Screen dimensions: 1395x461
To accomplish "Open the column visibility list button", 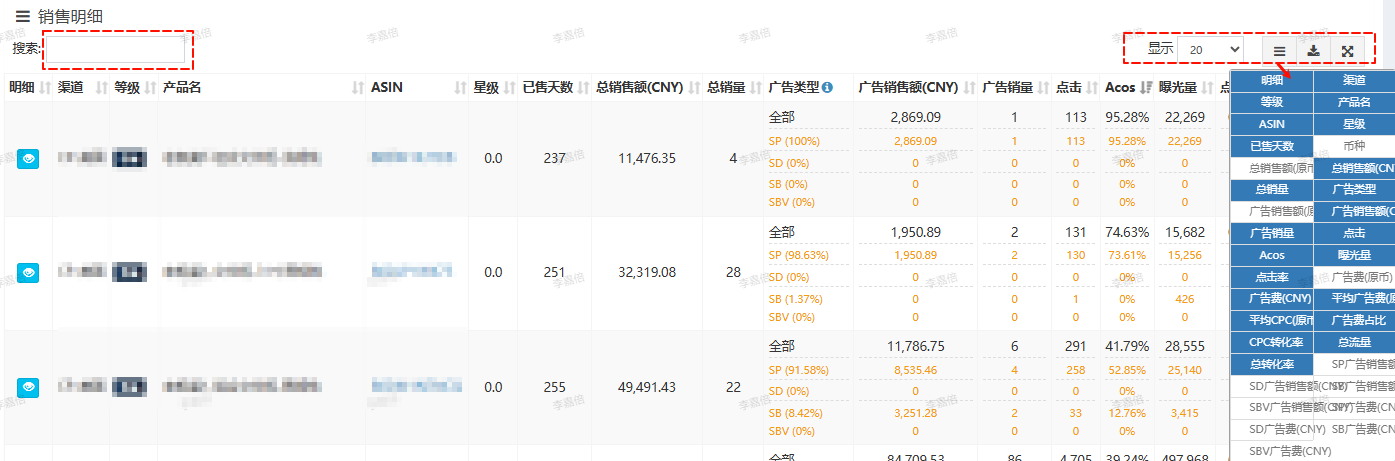I will pos(1280,50).
